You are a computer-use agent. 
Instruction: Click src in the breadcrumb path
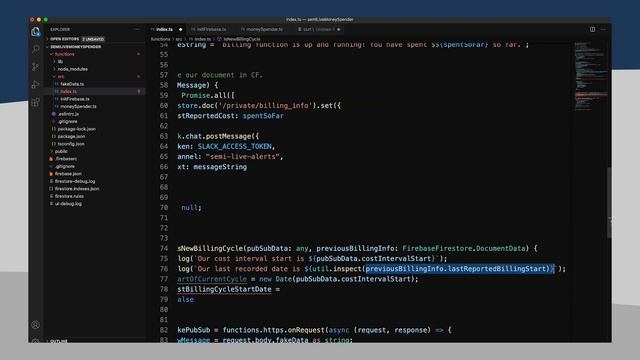tap(179, 39)
